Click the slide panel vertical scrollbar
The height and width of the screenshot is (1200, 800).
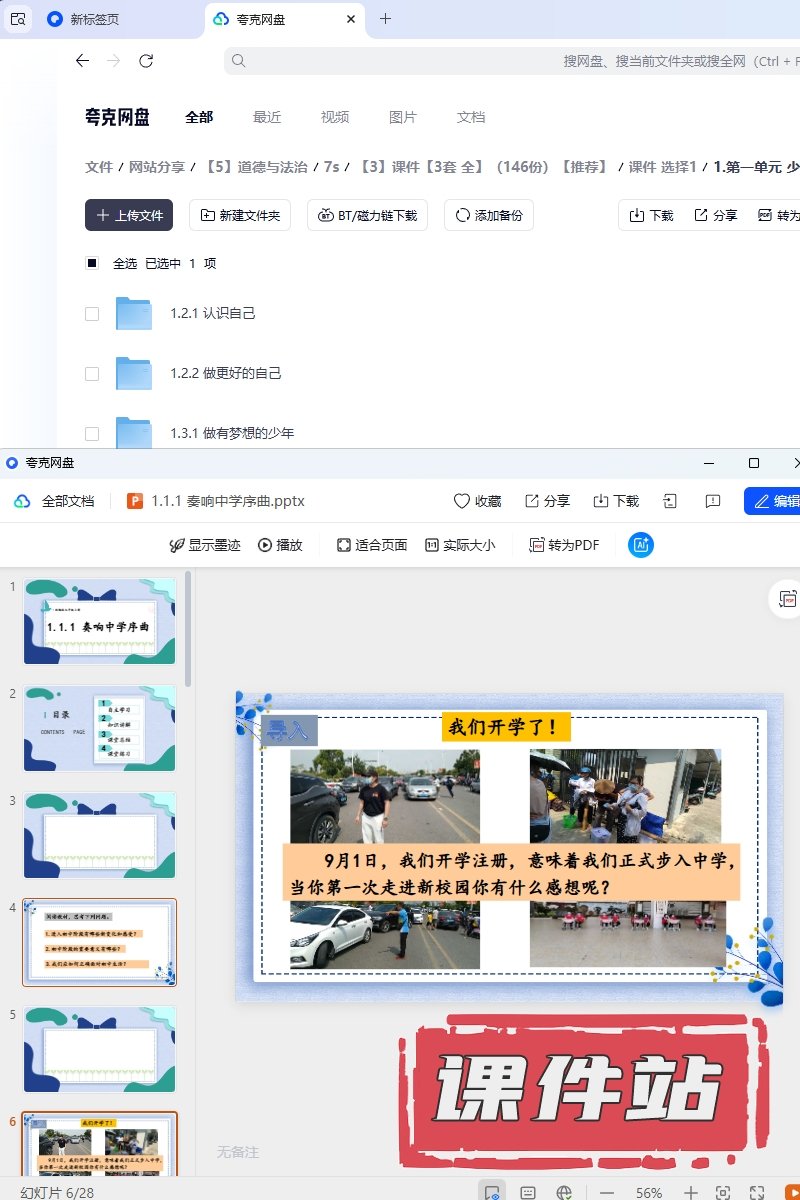188,630
